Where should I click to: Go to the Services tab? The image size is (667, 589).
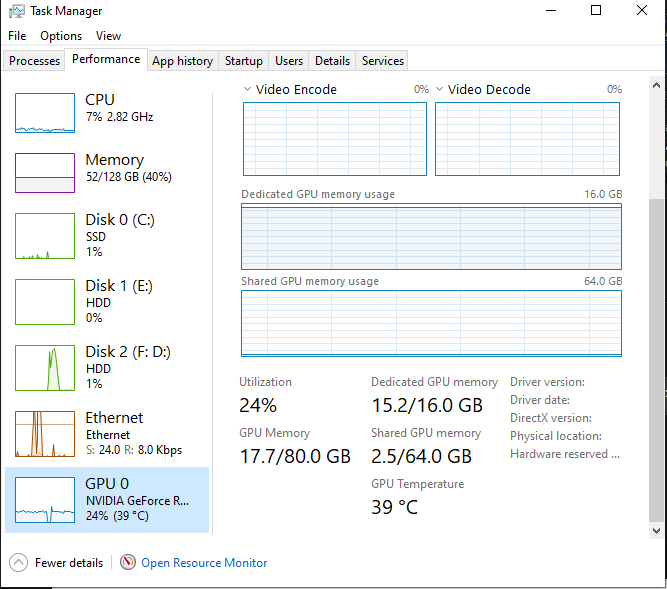[x=383, y=61]
